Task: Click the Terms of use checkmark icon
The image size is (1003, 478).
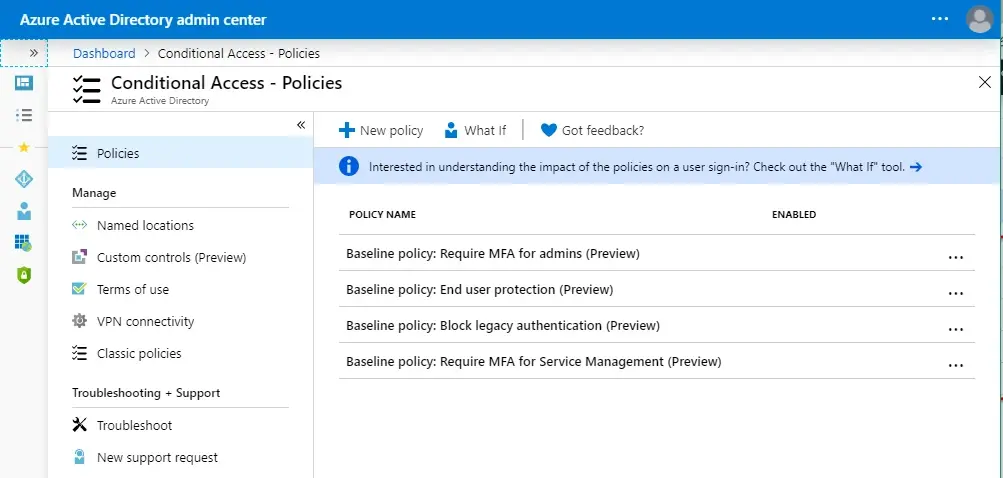Action: [79, 289]
